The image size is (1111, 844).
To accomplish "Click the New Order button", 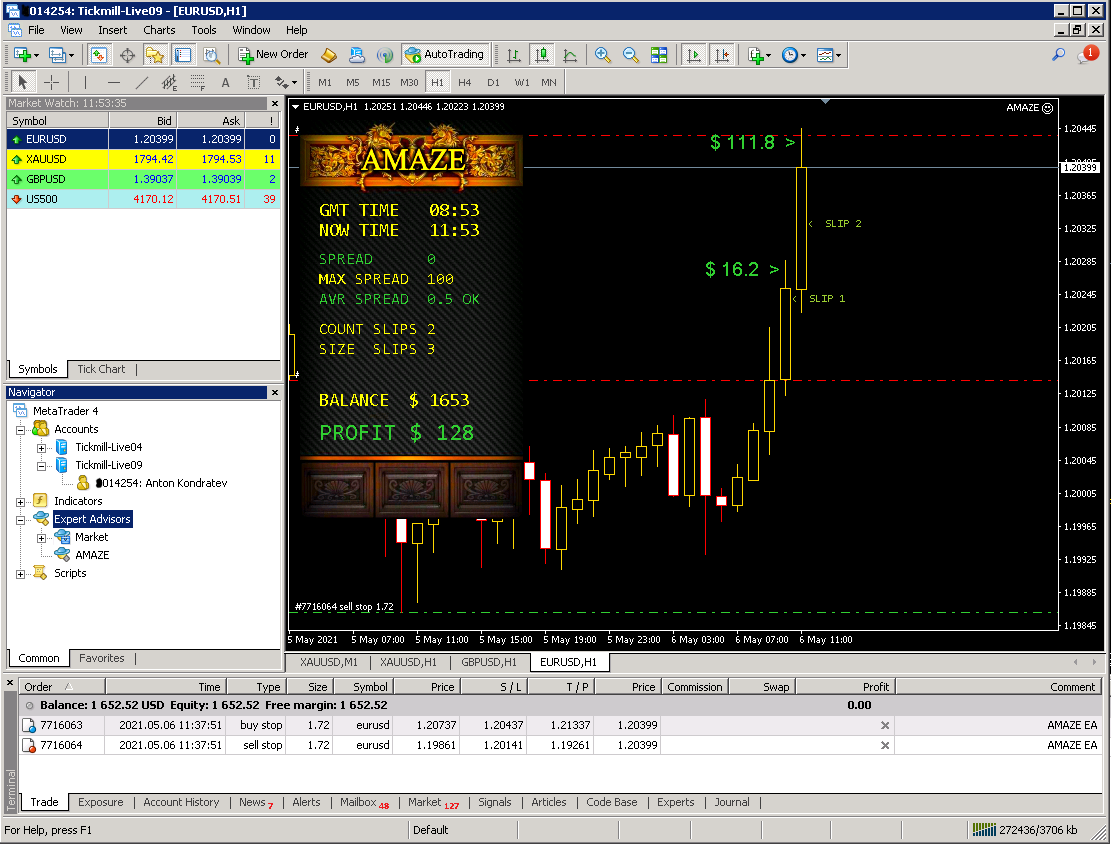I will pyautogui.click(x=273, y=55).
